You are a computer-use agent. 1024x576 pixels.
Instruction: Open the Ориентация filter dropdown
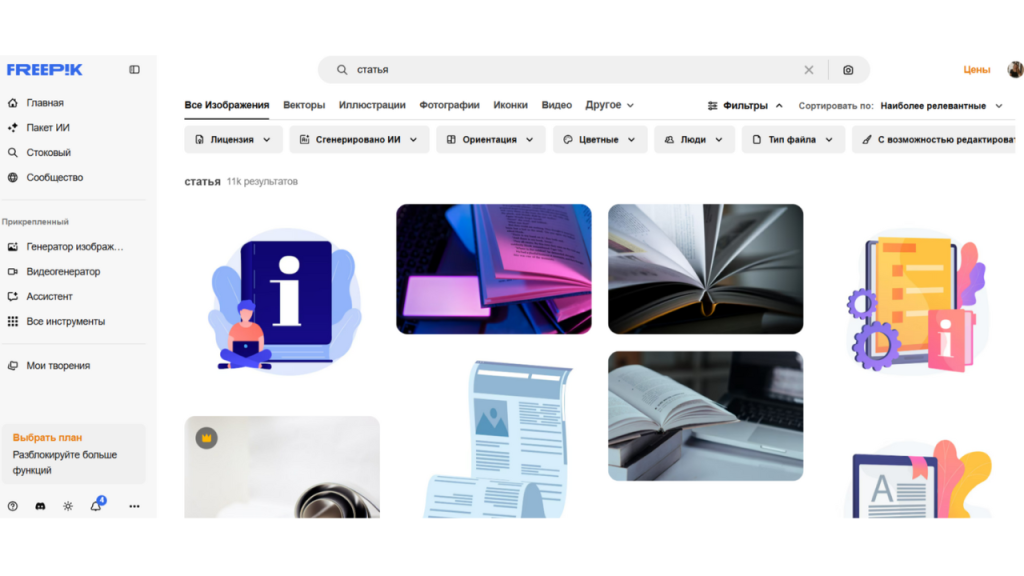point(490,140)
